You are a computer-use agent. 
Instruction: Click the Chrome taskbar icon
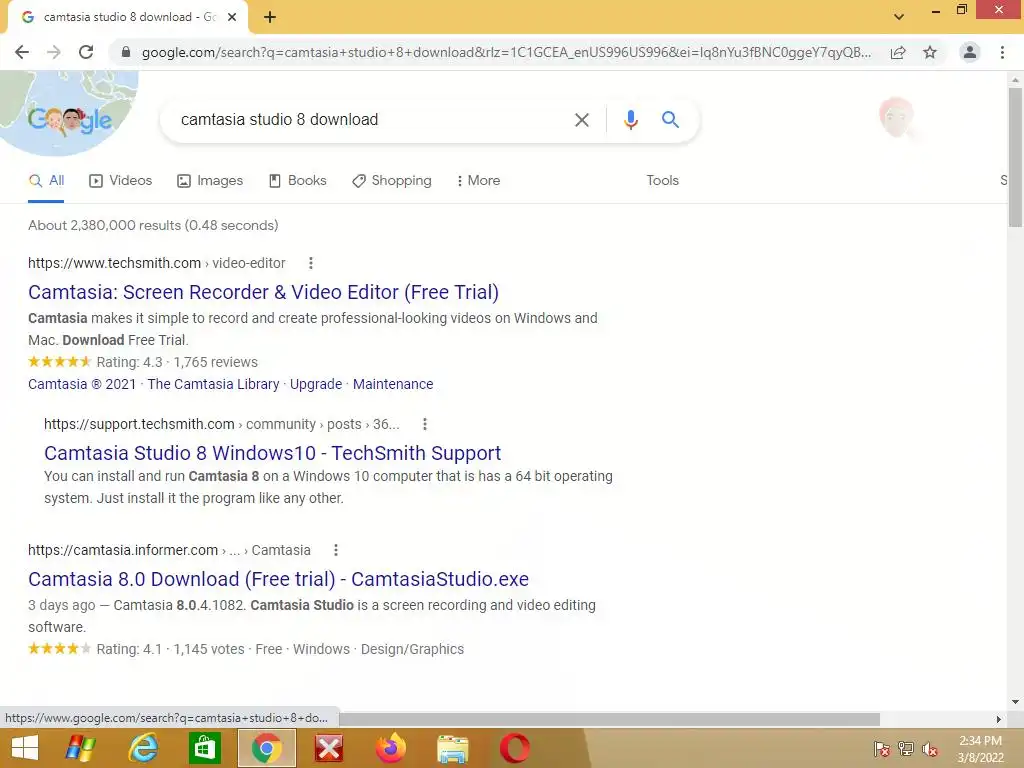[x=266, y=748]
